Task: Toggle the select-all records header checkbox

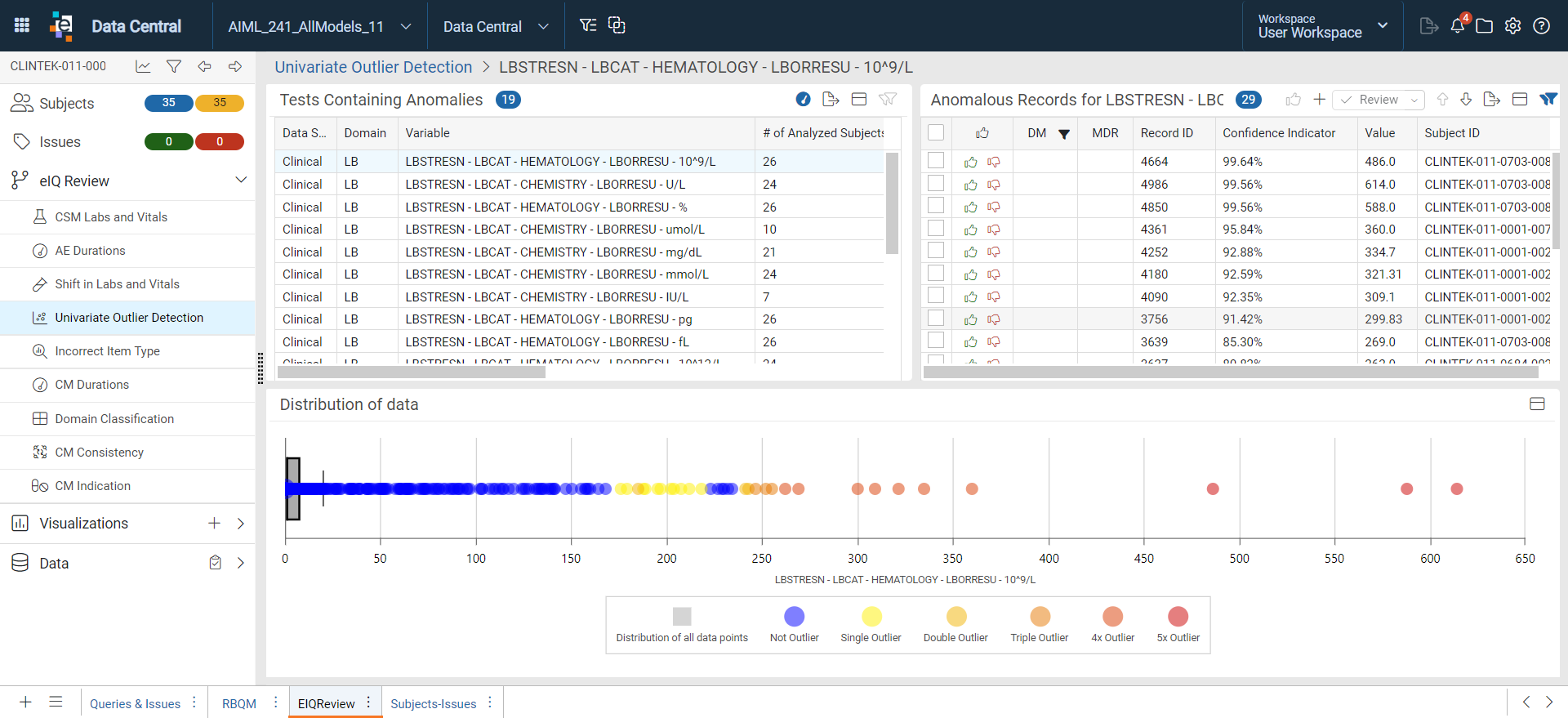Action: click(x=936, y=132)
